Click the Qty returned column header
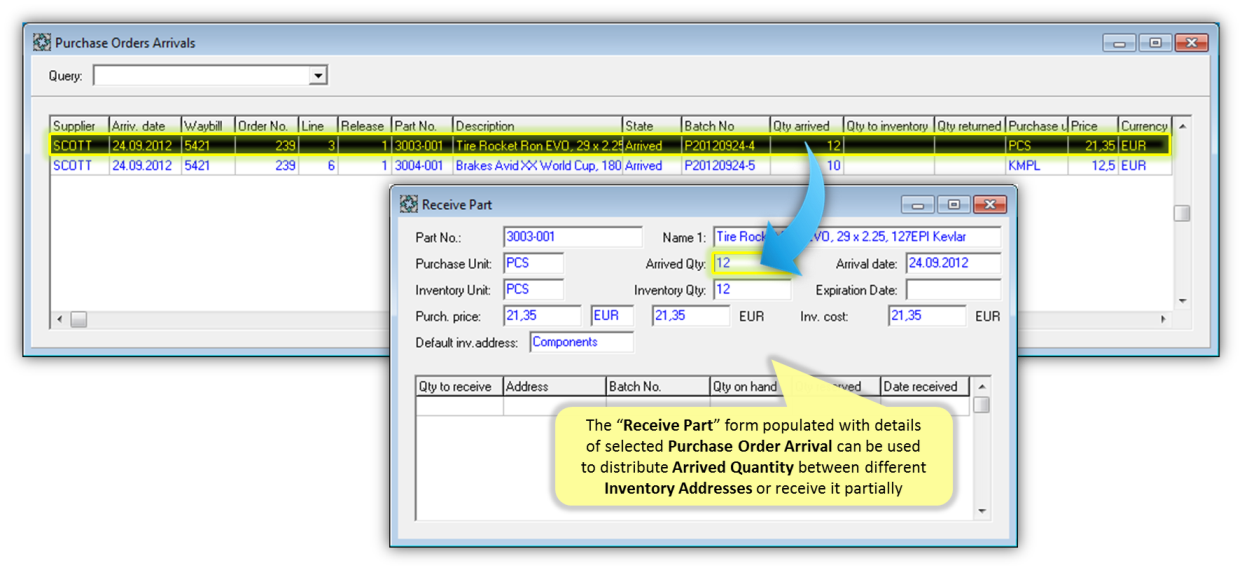Viewport: 1242px width, 570px height. pyautogui.click(x=969, y=126)
